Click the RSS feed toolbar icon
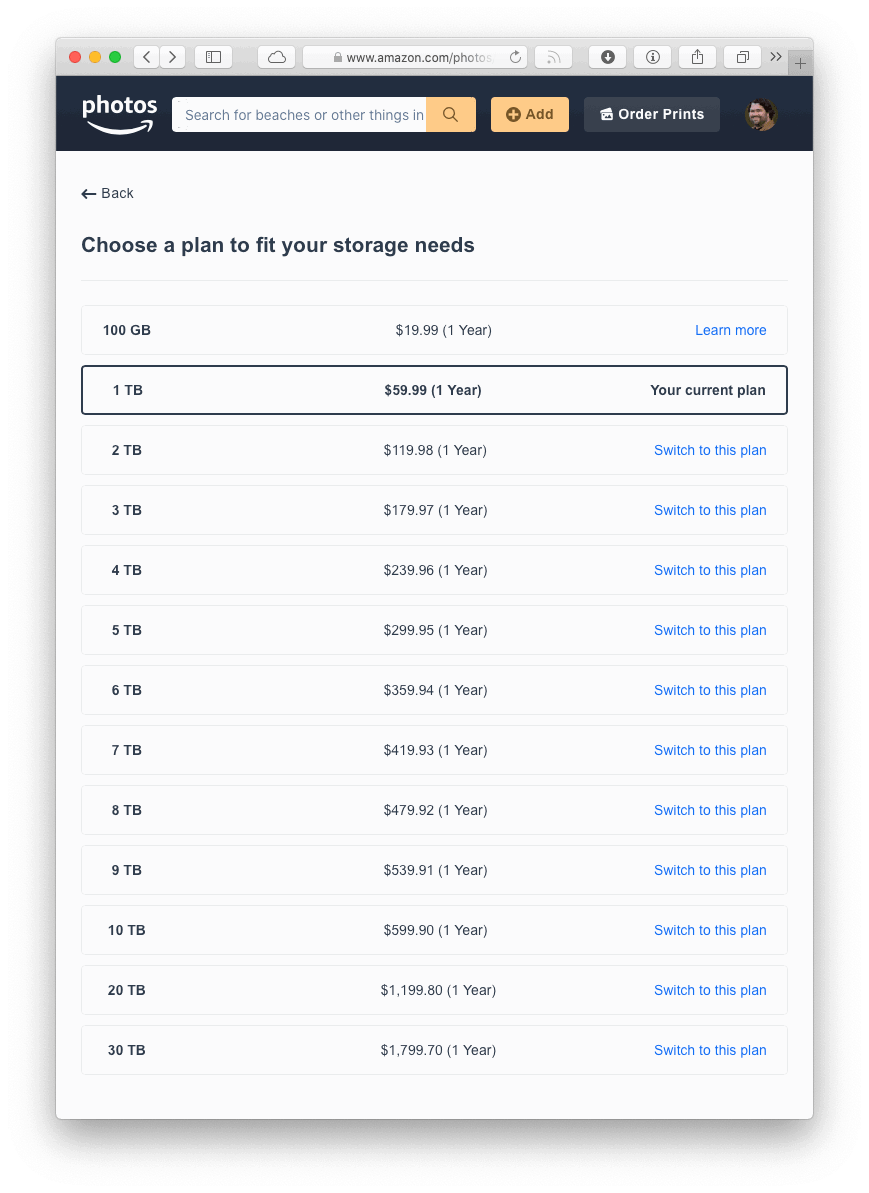 (553, 57)
